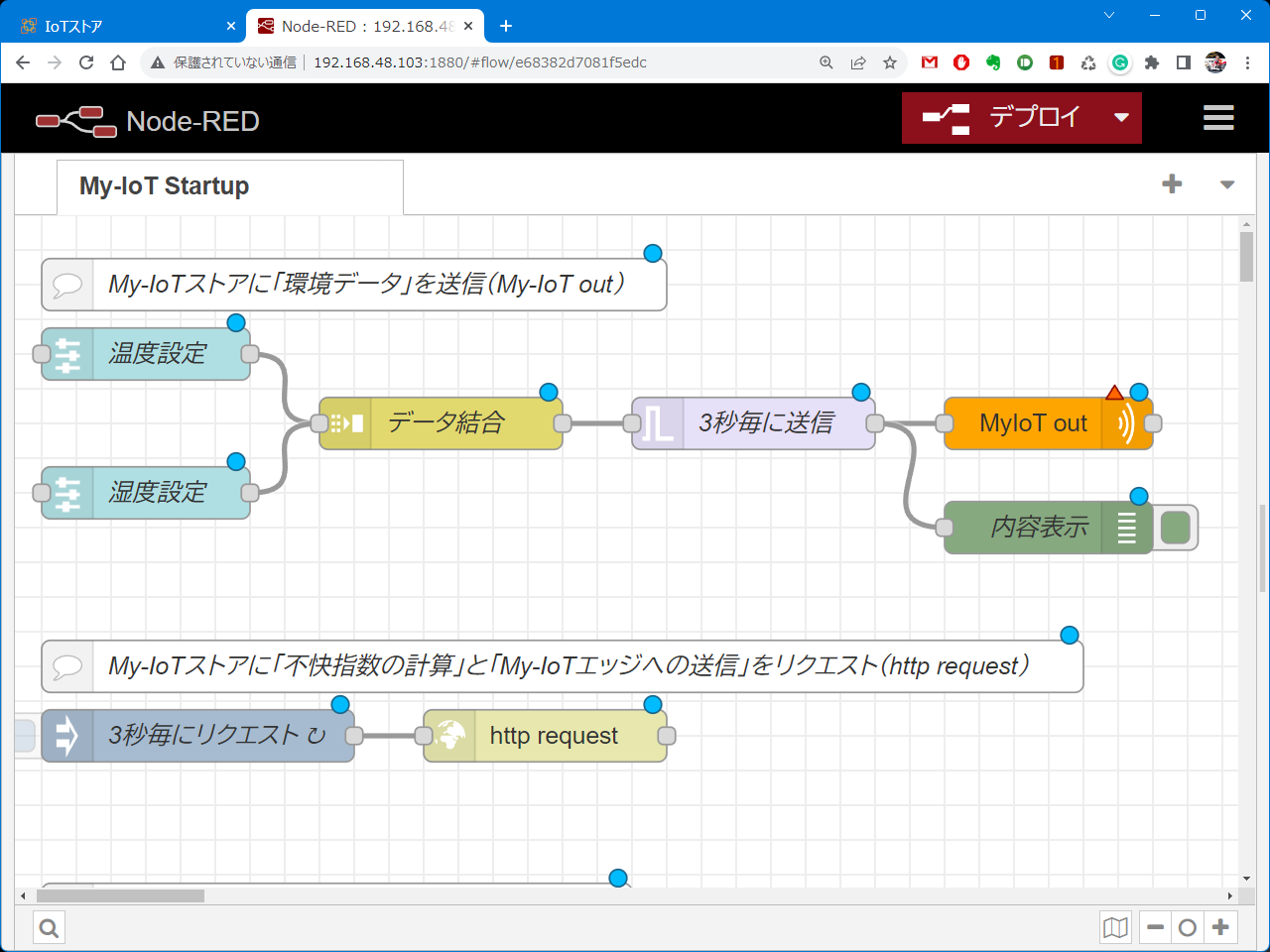This screenshot has height=952, width=1270.
Task: Click the Node-RED logo in header
Action: (x=148, y=121)
